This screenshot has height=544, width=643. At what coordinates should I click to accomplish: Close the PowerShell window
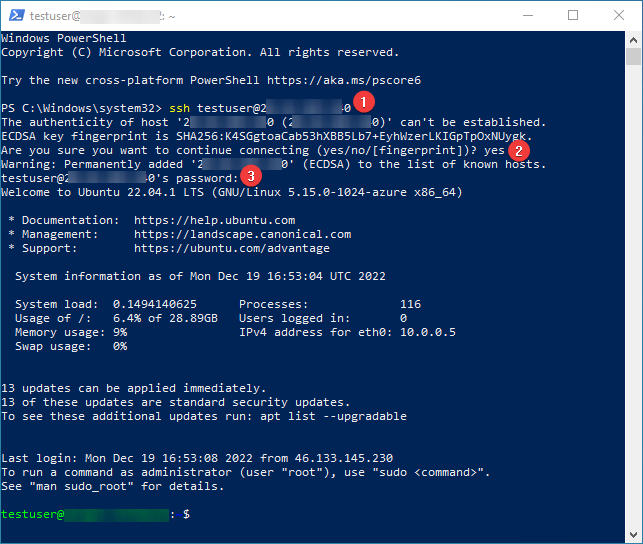click(619, 15)
